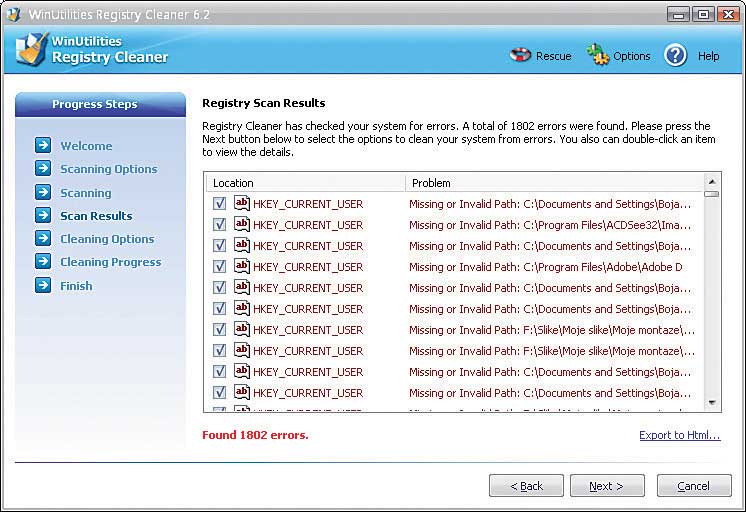This screenshot has height=512, width=746.
Task: Click the WinUtilities broom logo in the header
Action: point(31,49)
